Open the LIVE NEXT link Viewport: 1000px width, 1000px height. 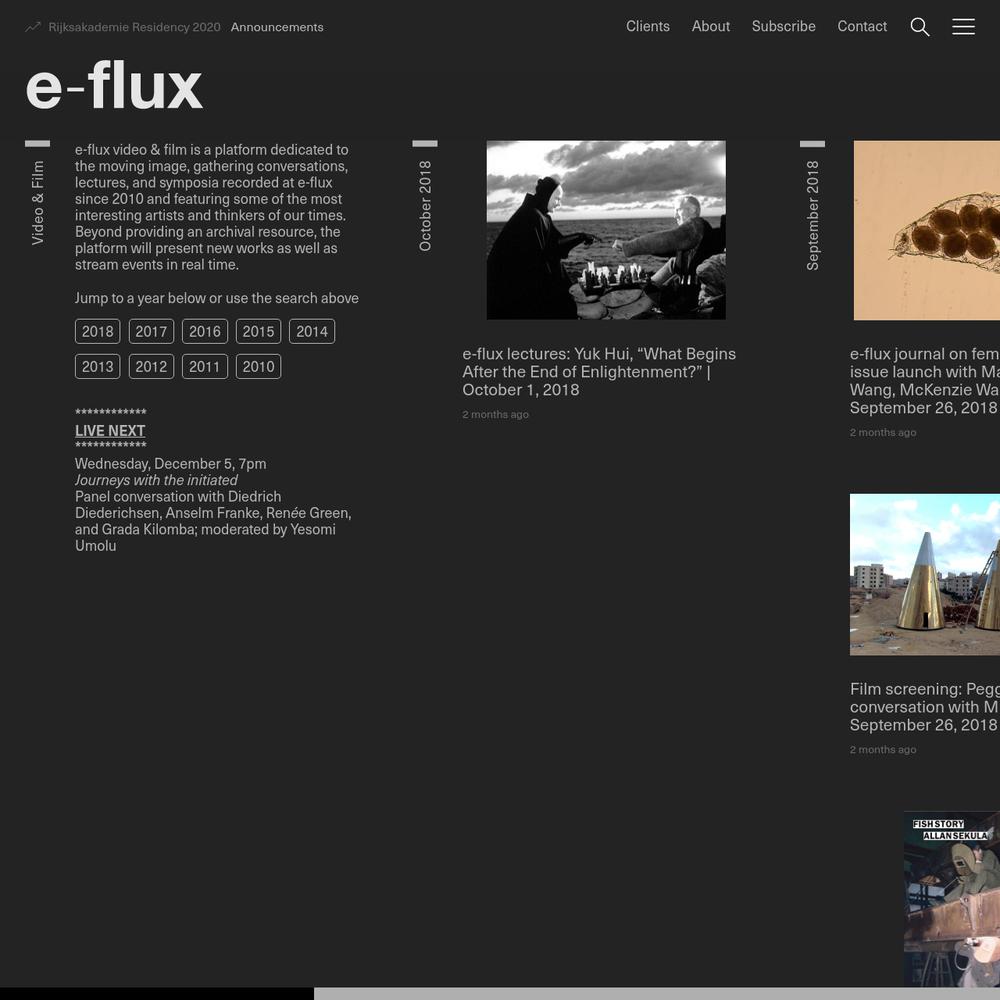110,431
